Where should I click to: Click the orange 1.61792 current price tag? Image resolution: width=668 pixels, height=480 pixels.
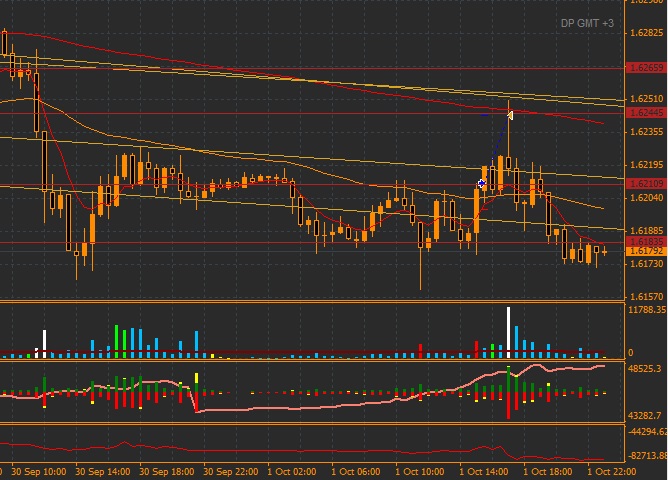646,251
